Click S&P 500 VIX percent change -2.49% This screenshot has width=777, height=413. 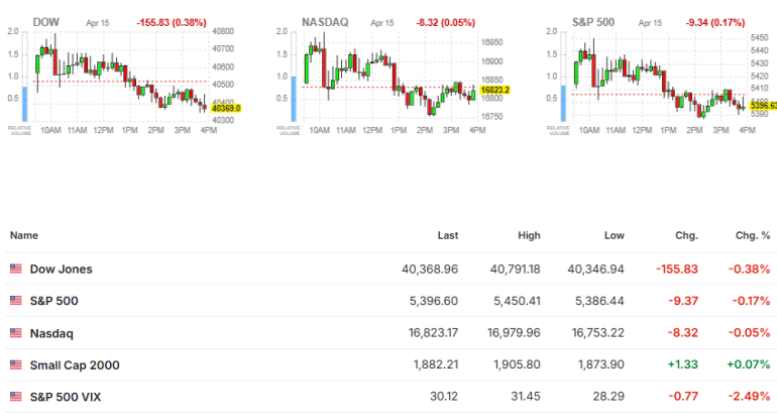tap(749, 397)
